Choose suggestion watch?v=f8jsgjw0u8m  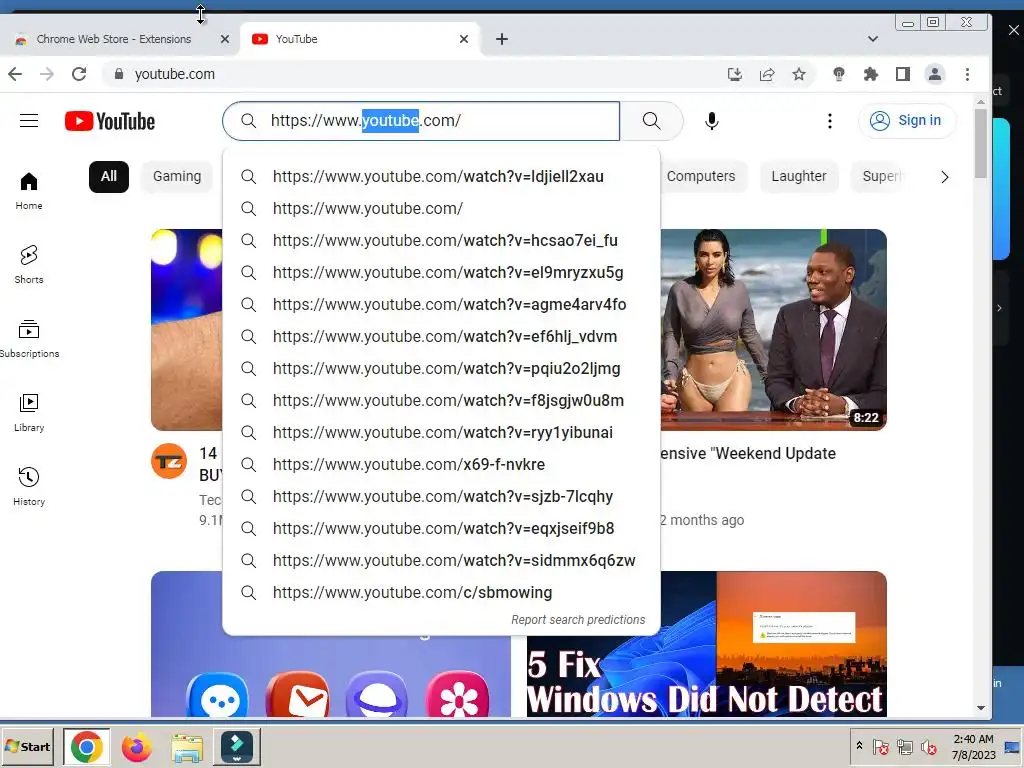pyautogui.click(x=441, y=400)
